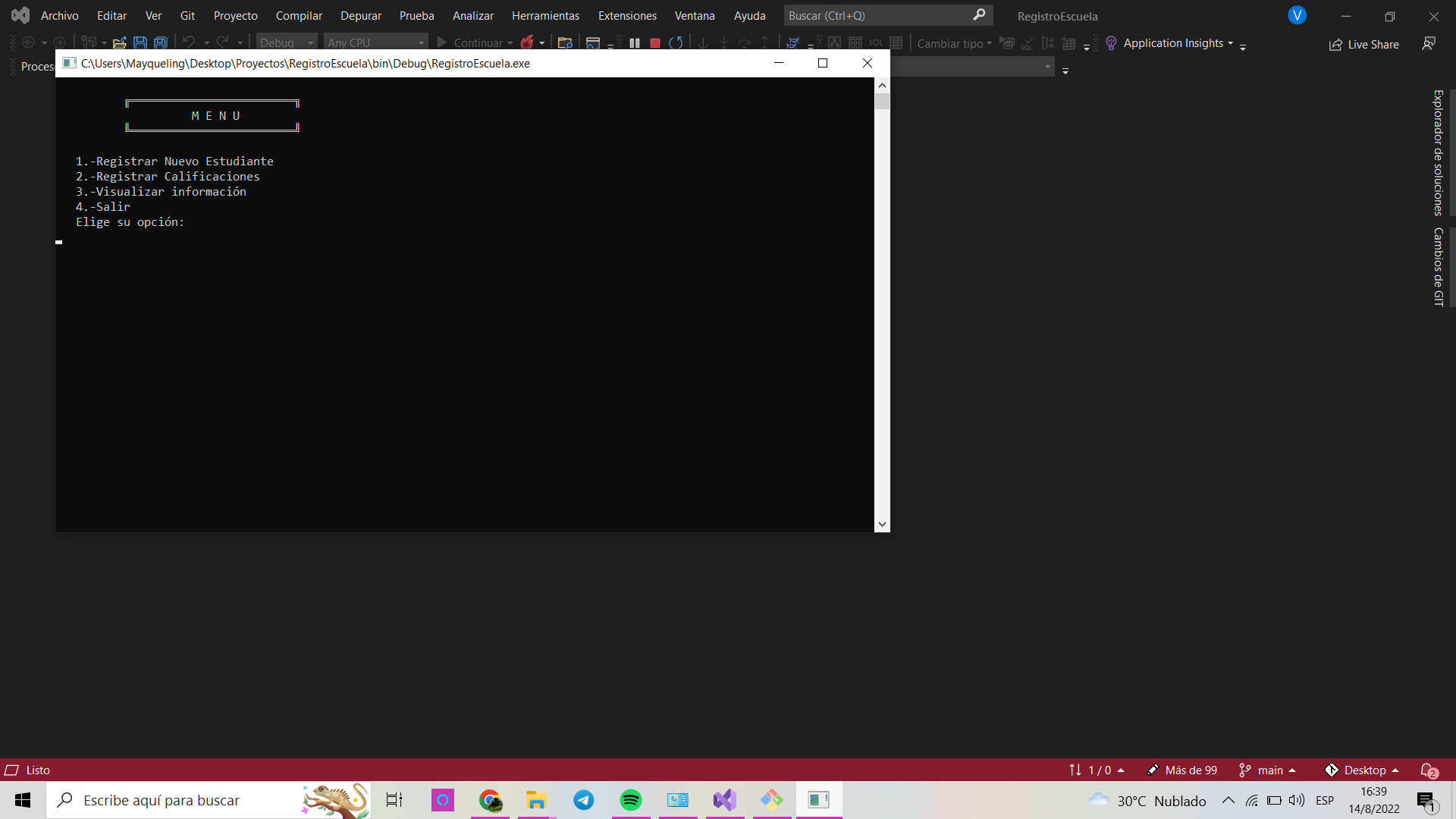Click the notifications bell in status bar
The width and height of the screenshot is (1456, 819).
point(1429,770)
